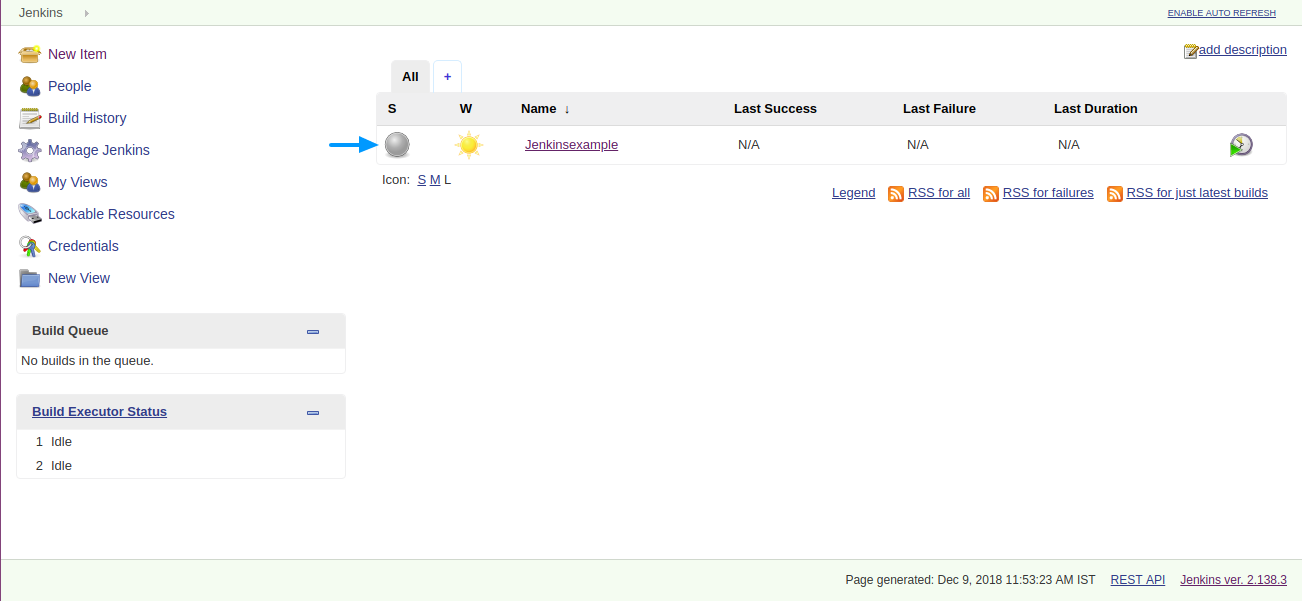This screenshot has width=1302, height=601.
Task: Open the Jenkins breadcrumb dropdown arrow
Action: [87, 13]
